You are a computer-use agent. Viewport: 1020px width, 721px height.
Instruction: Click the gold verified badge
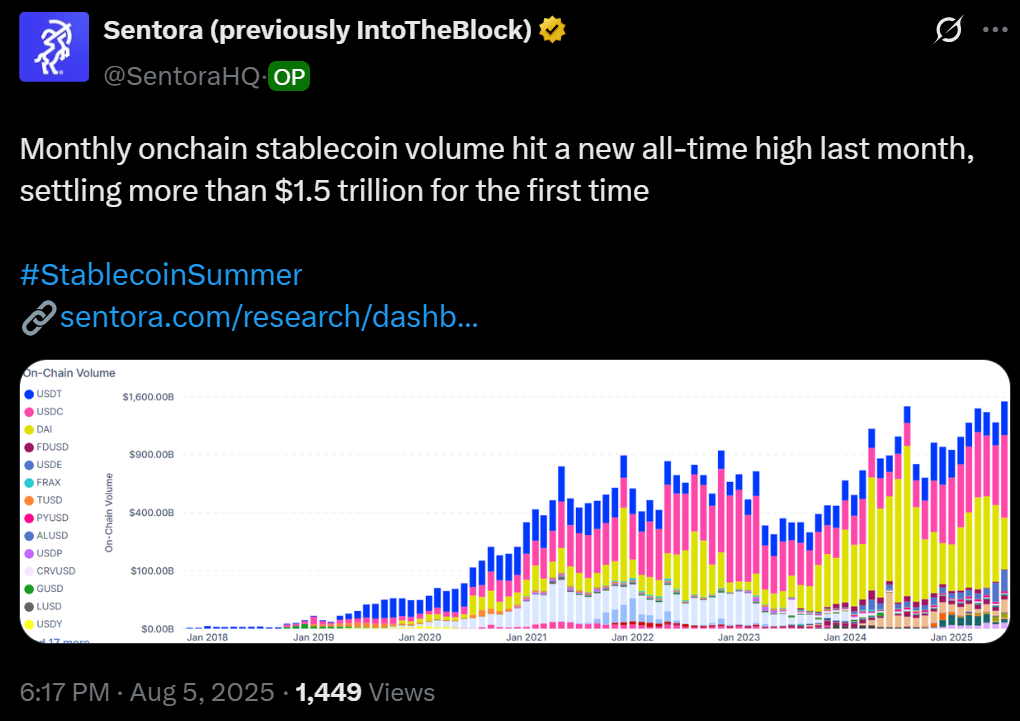(552, 30)
